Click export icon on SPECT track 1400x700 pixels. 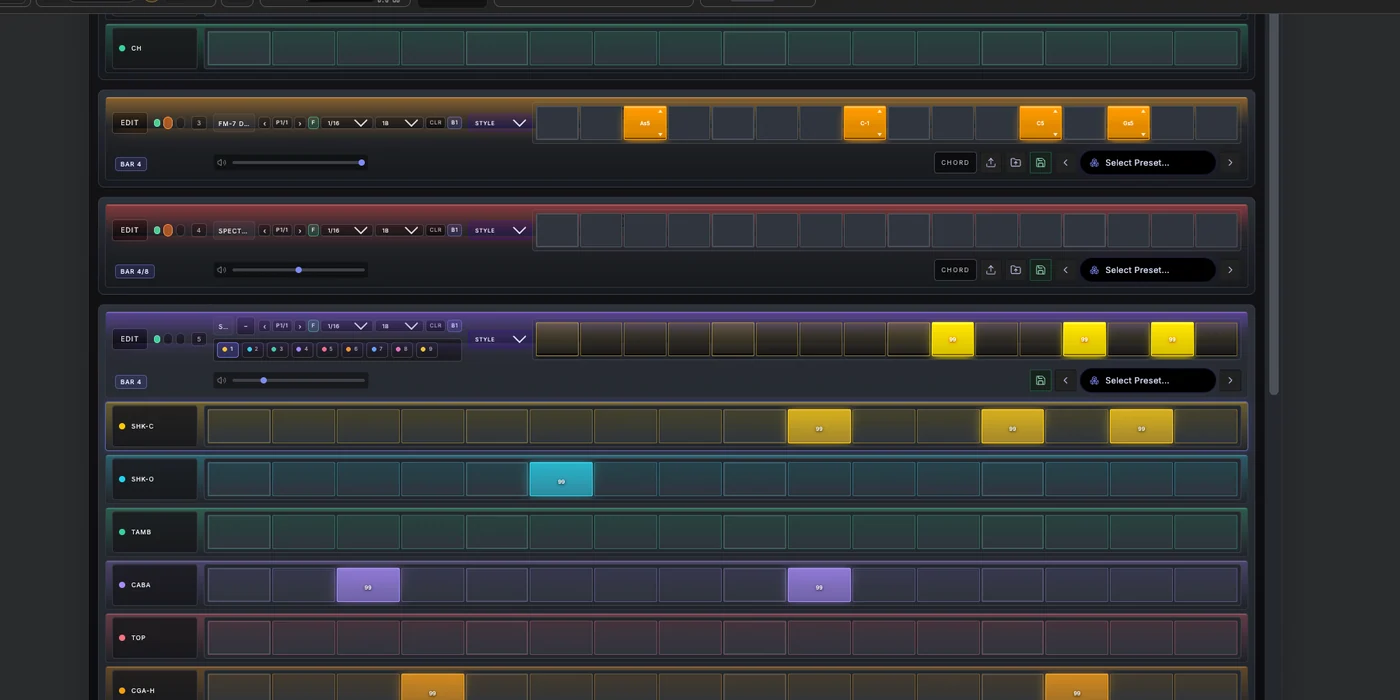[x=991, y=270]
